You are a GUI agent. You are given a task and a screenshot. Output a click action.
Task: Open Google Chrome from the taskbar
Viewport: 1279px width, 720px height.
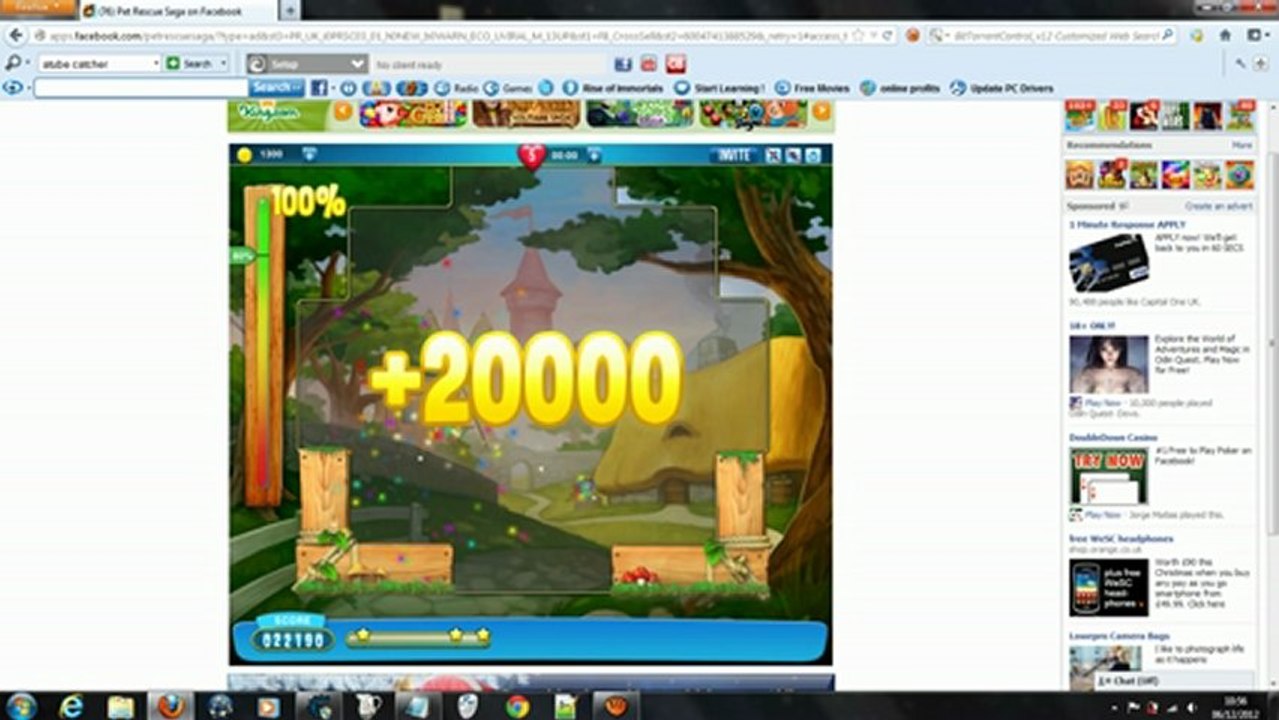click(517, 706)
